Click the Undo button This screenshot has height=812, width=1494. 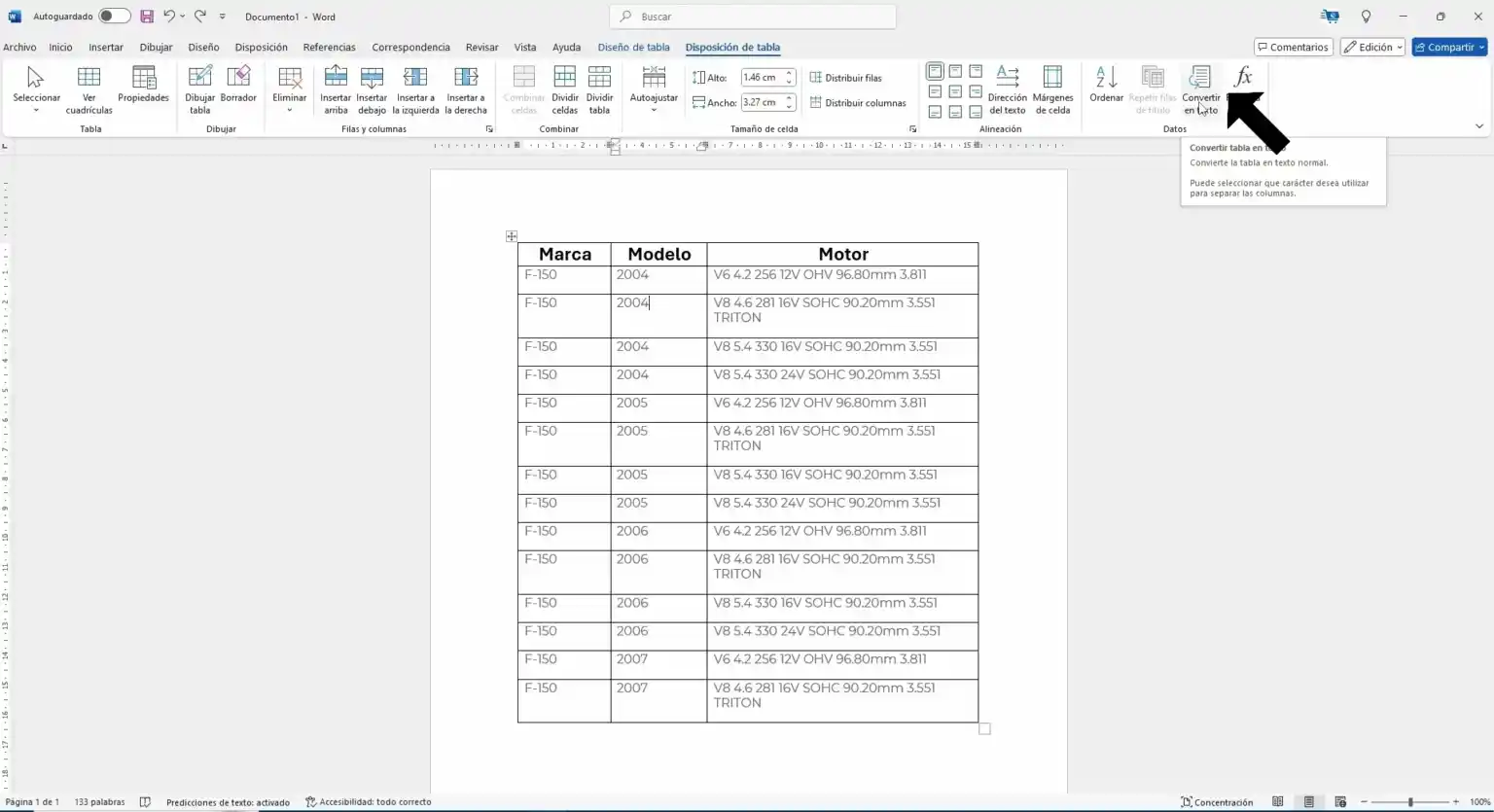[x=169, y=17]
